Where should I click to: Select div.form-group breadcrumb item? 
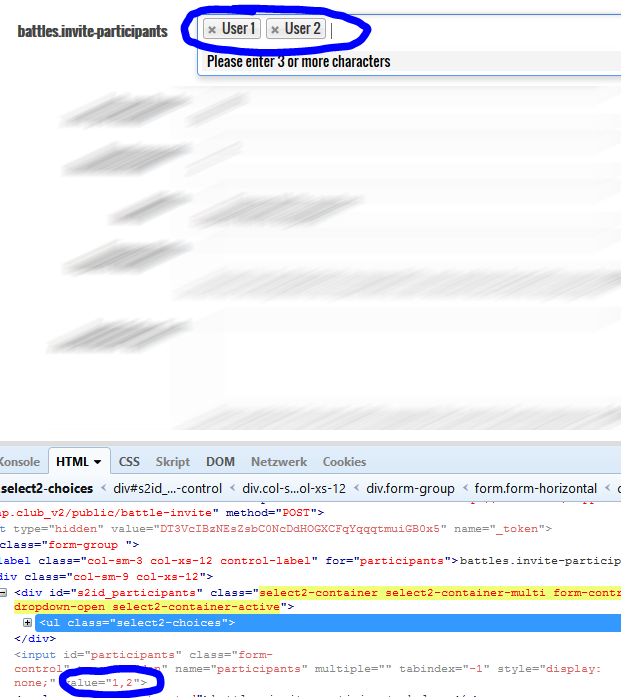click(410, 489)
